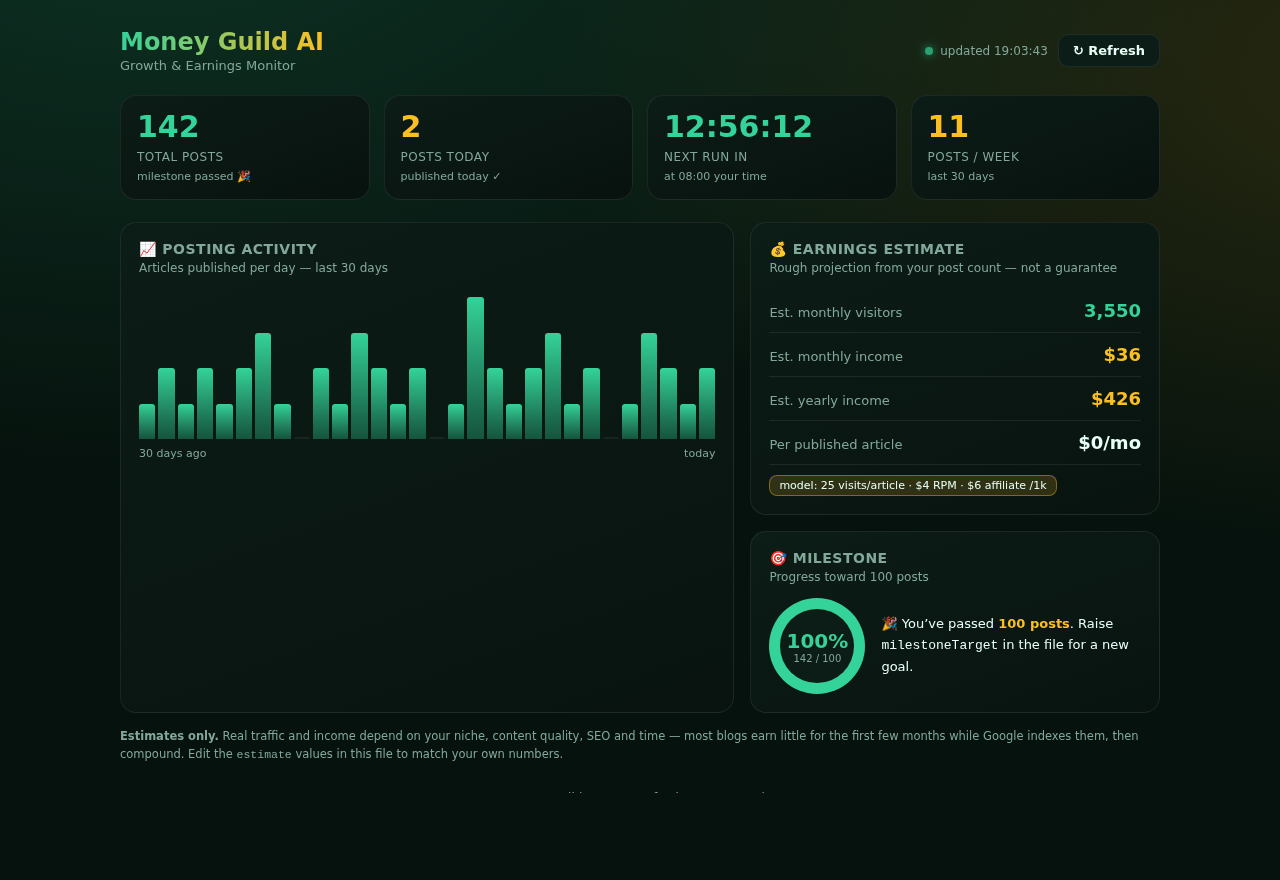Viewport: 1280px width, 880px height.
Task: Click the money bag icon in Earnings heading
Action: click(x=778, y=249)
